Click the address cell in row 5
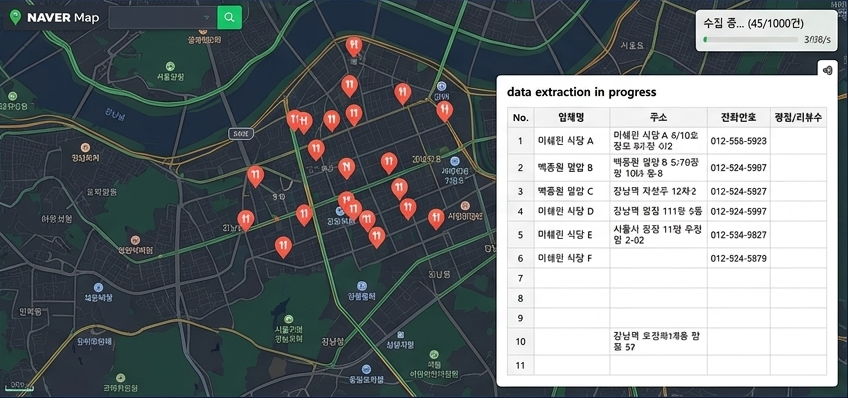This screenshot has height=398, width=848. tap(658, 235)
